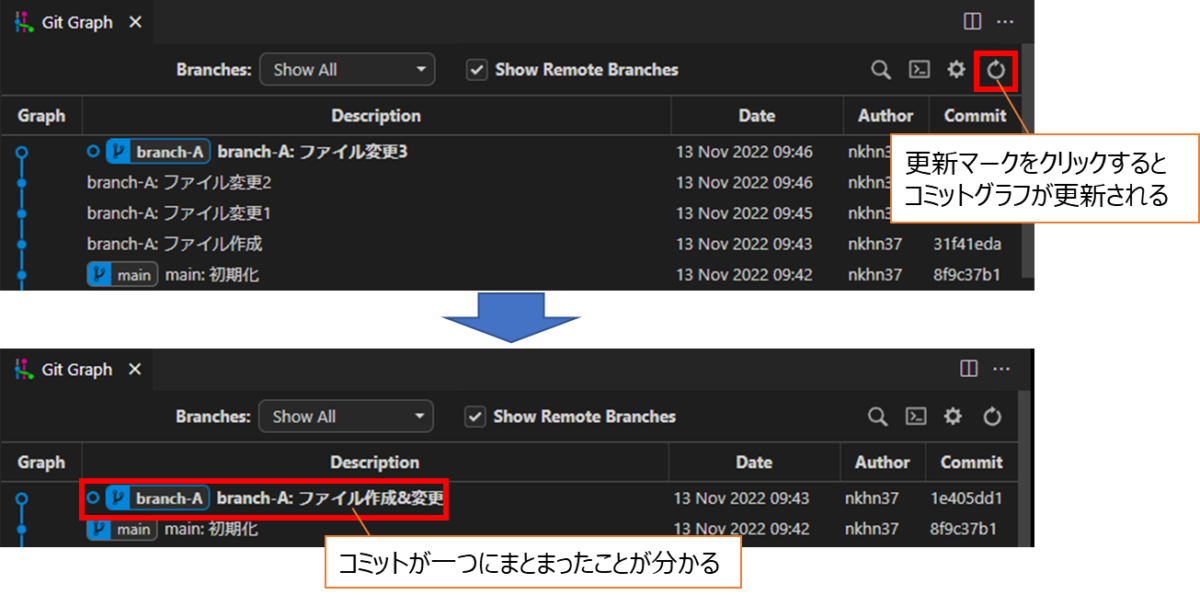Uncheck Show Remote Branches in top panel

(476, 69)
